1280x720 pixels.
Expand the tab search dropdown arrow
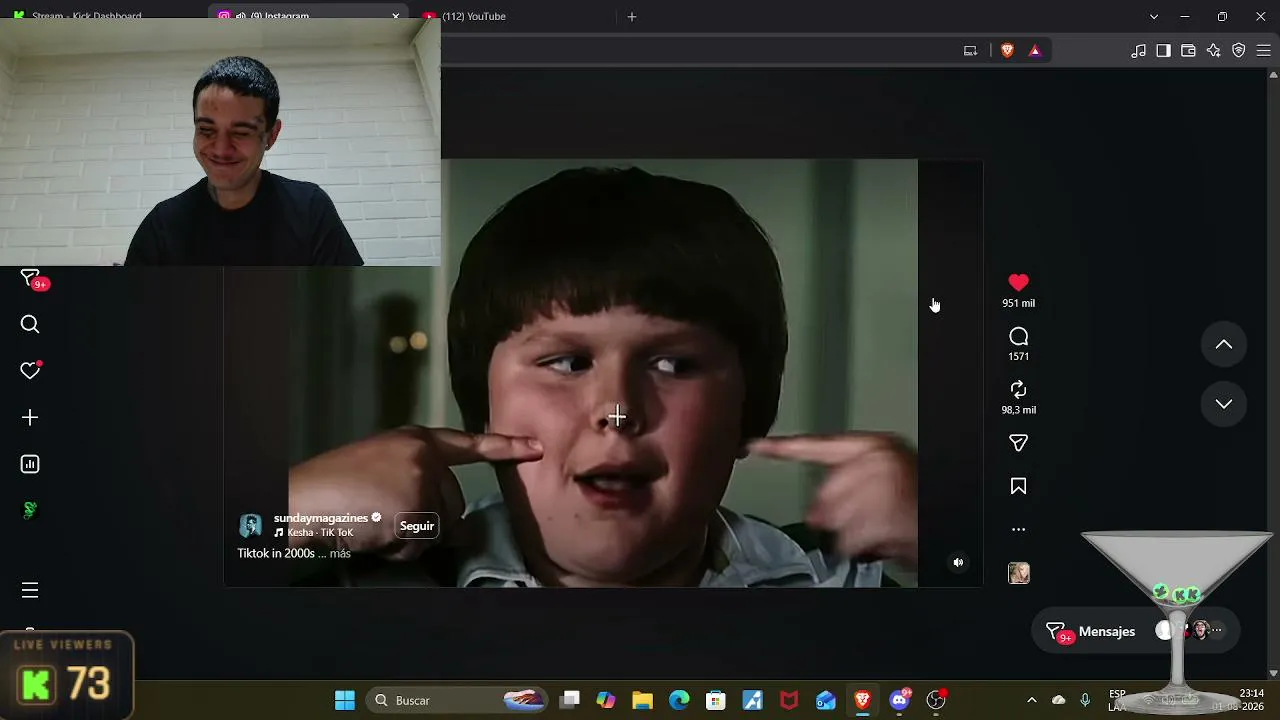1154,16
